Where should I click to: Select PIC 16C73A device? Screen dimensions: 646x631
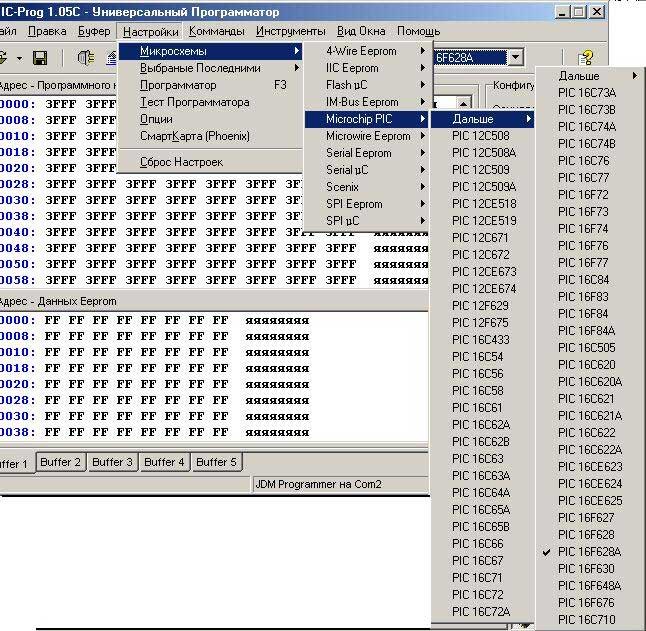pos(590,93)
